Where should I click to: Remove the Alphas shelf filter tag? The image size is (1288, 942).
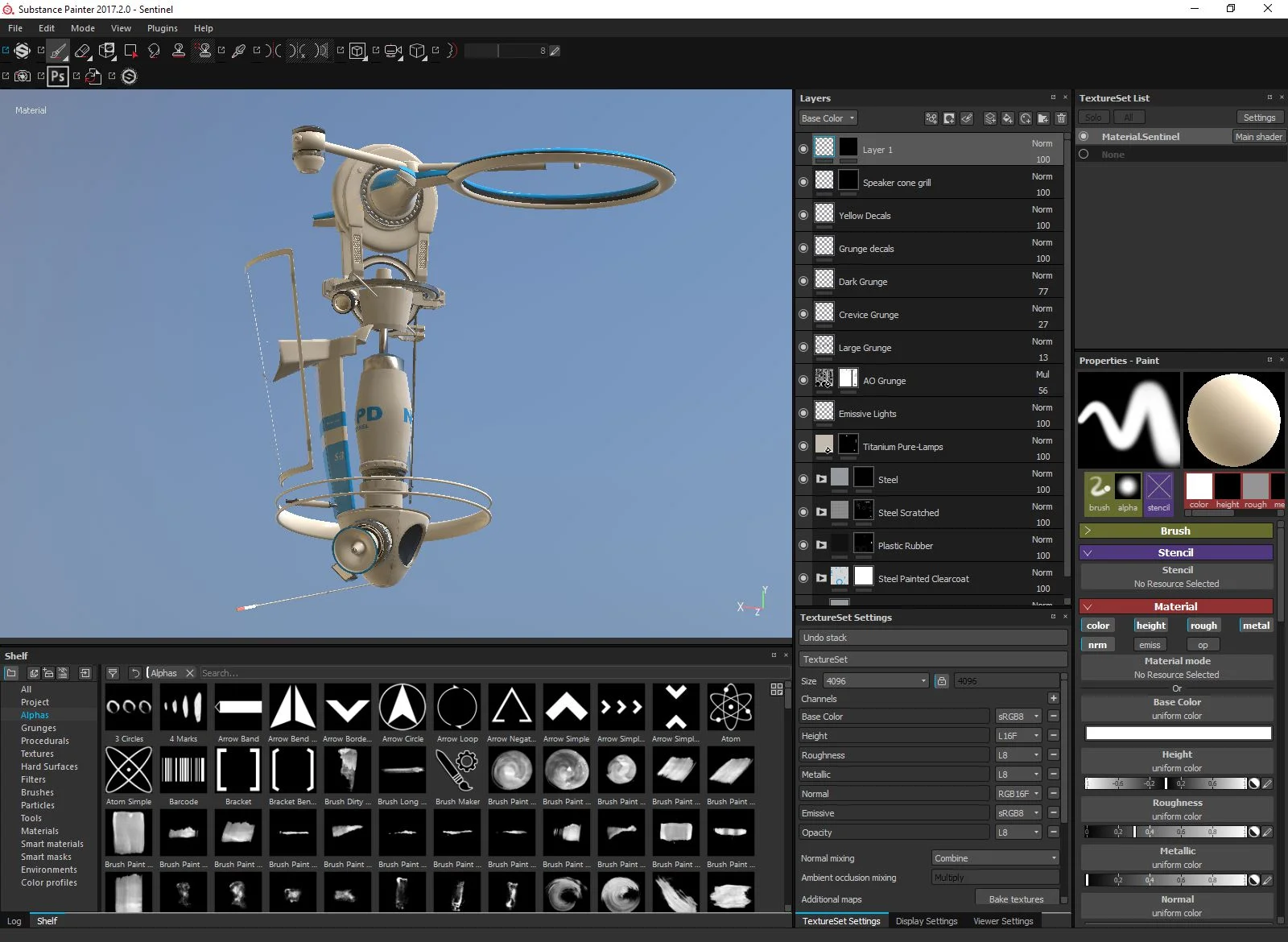(190, 673)
